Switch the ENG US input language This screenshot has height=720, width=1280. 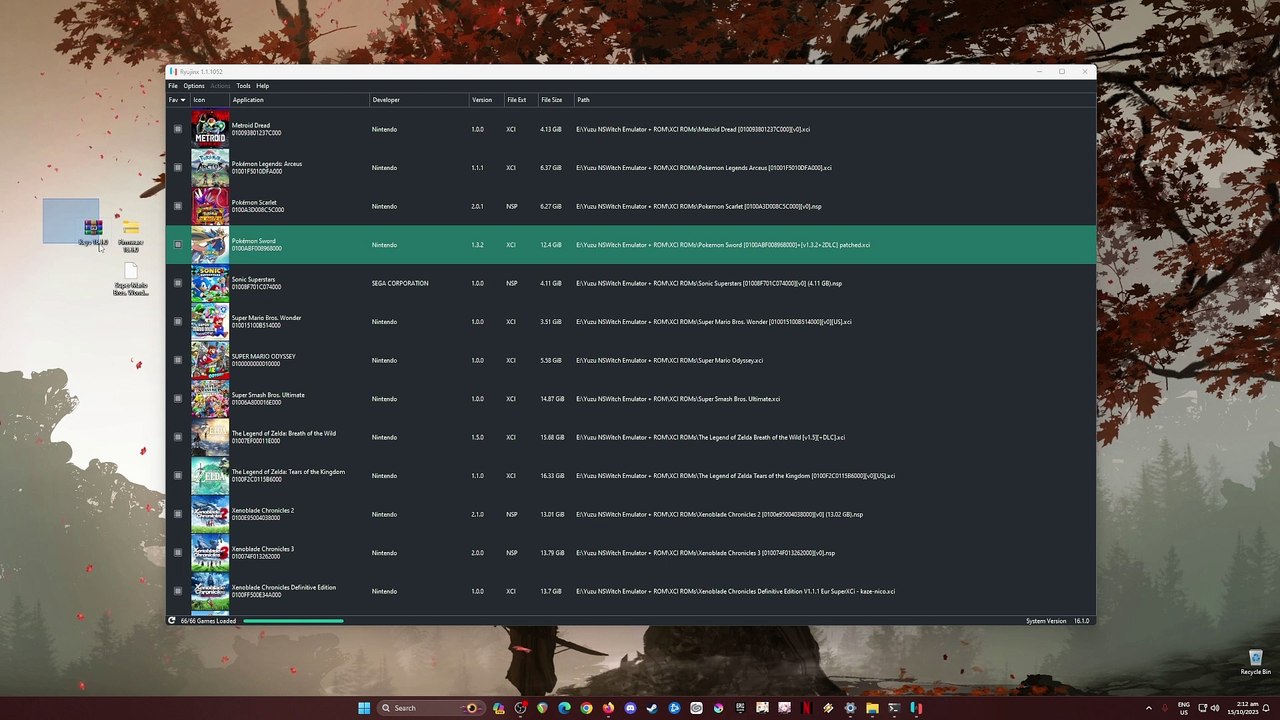pos(1184,708)
